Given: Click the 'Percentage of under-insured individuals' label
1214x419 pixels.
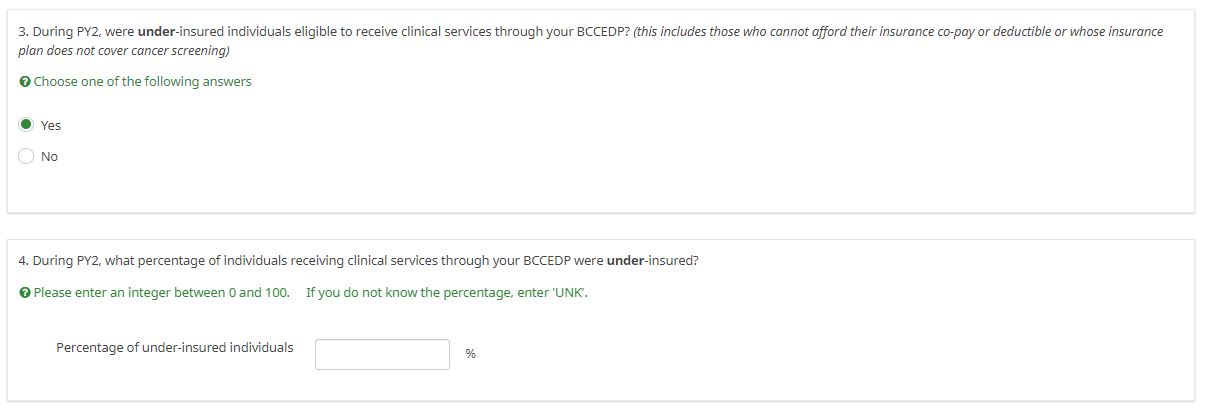Looking at the screenshot, I should [175, 348].
